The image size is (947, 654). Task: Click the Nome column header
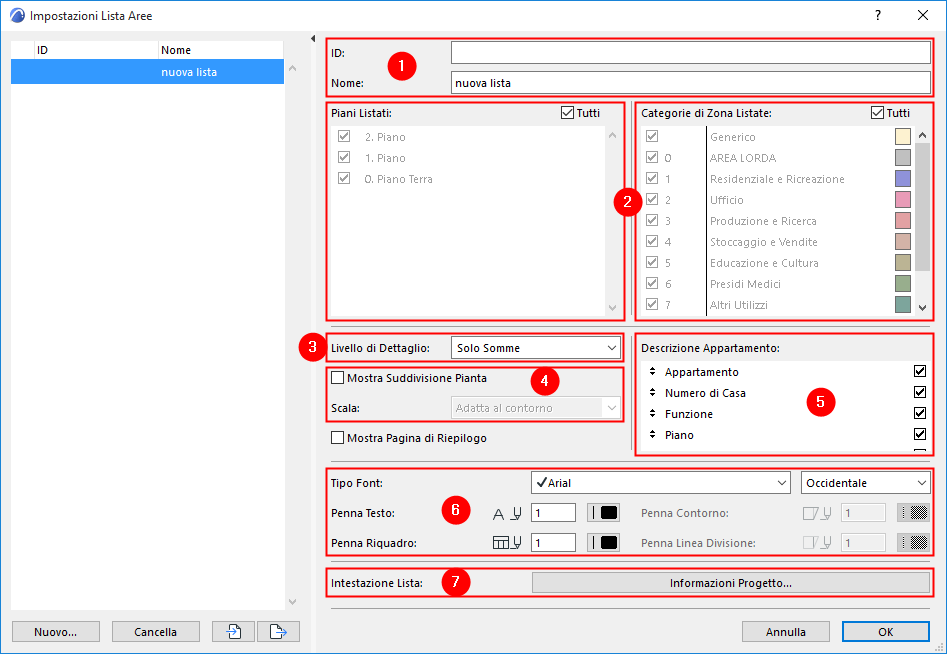(x=220, y=50)
